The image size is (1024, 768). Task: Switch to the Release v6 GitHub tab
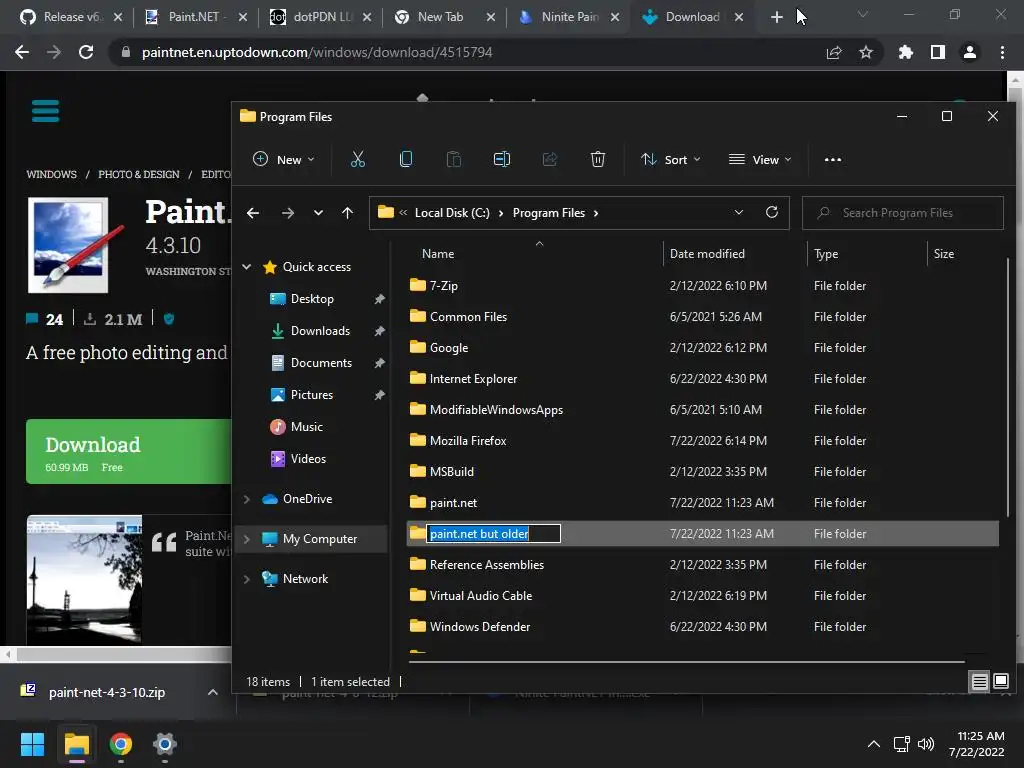point(71,17)
